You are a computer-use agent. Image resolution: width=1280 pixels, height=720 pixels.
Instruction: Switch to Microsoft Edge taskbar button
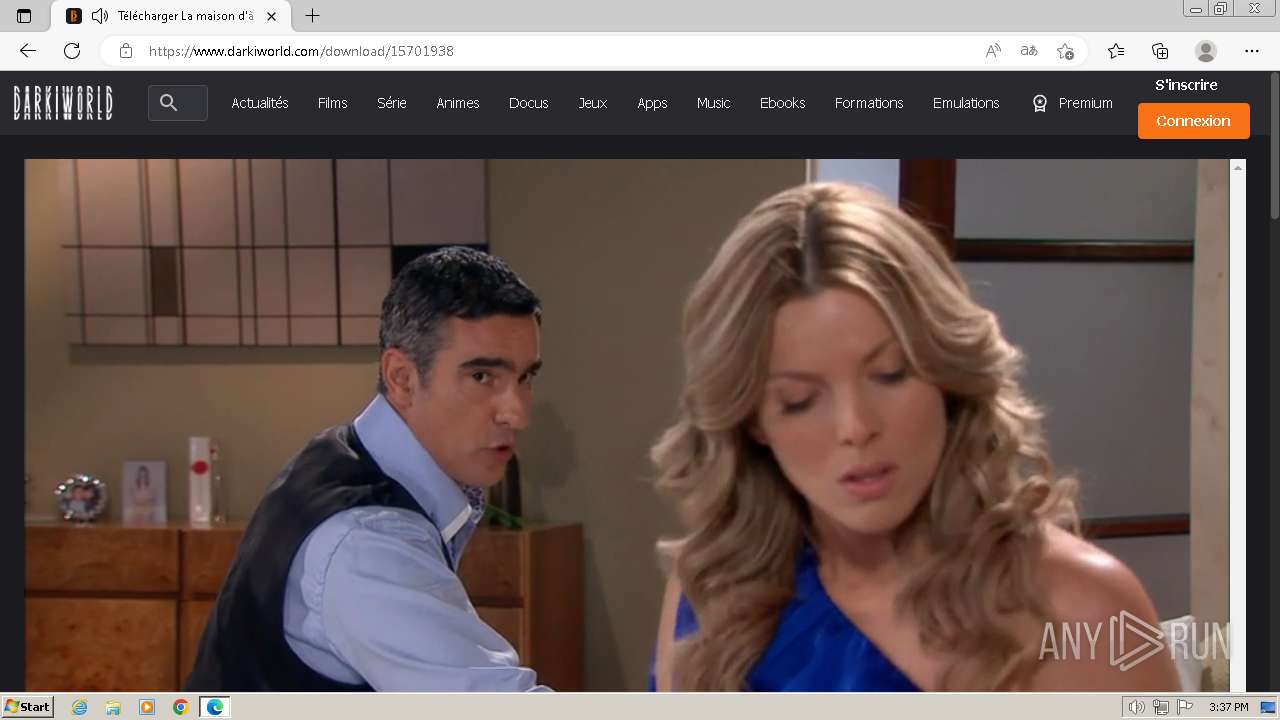215,707
